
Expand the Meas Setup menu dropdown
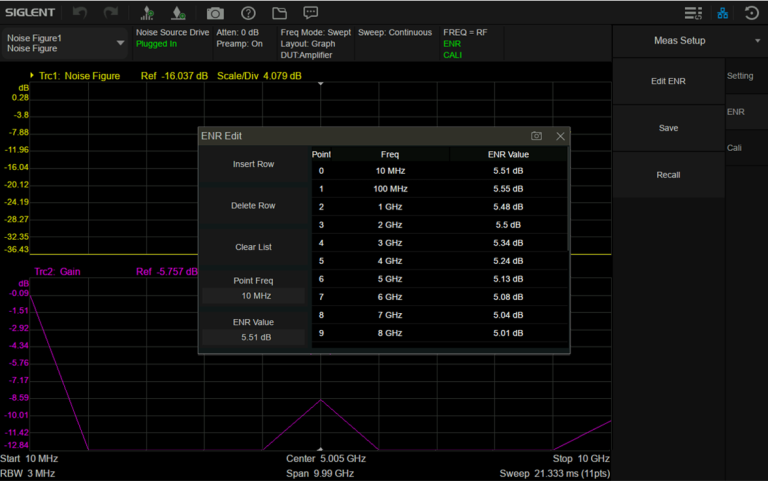tap(757, 41)
